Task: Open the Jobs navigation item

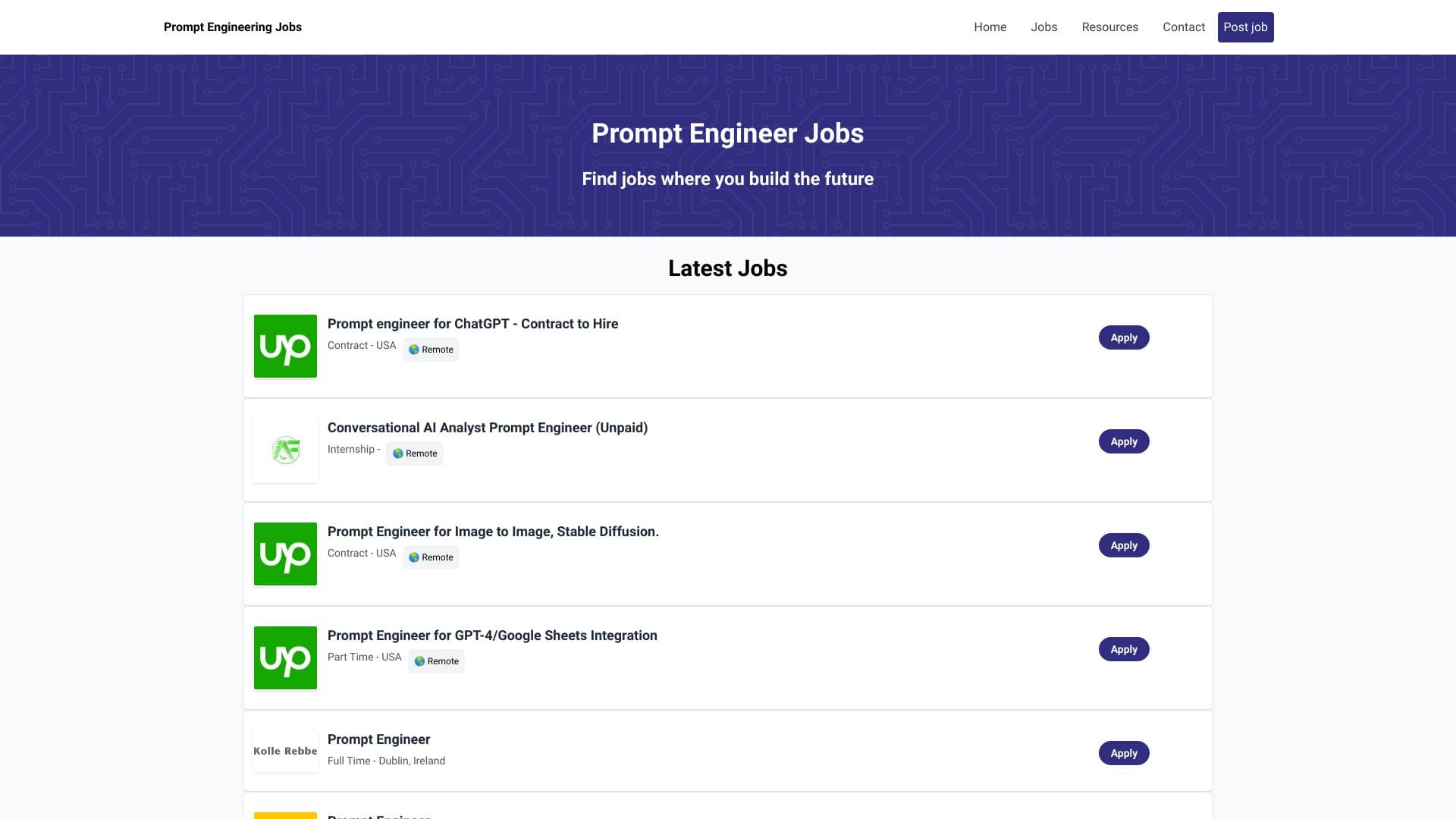Action: [1044, 27]
